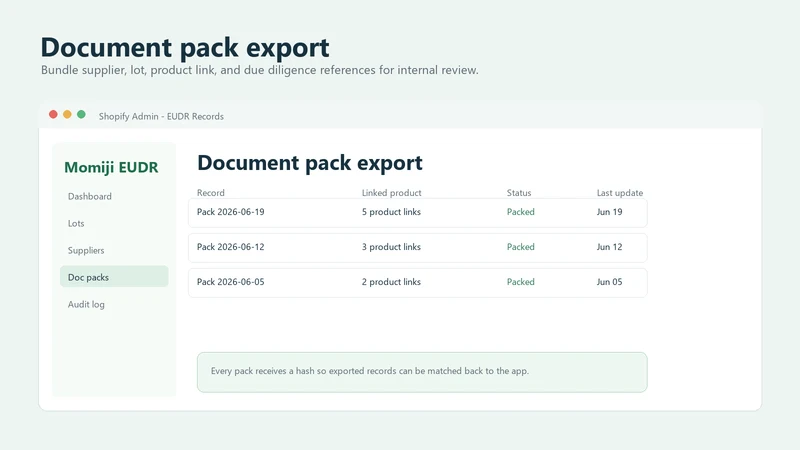Click the hash info notice banner
This screenshot has width=800, height=450.
tap(422, 372)
